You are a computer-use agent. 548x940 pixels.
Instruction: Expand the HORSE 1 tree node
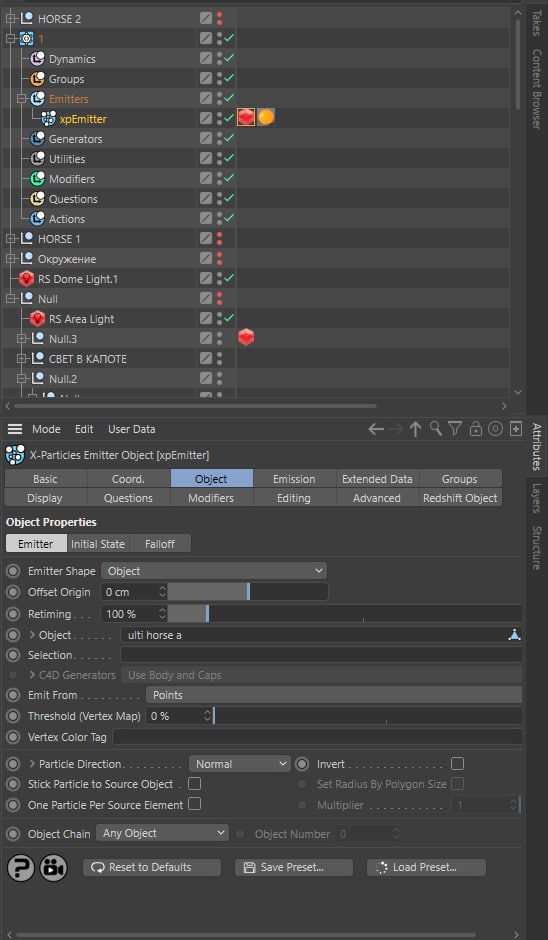point(10,239)
